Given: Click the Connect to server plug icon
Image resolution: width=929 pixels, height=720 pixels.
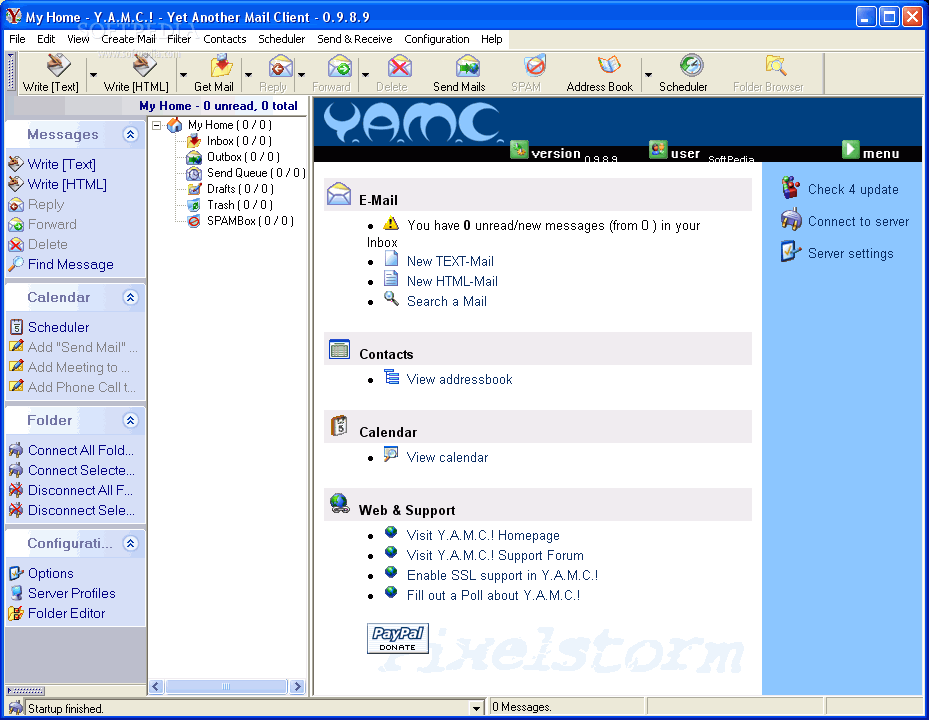Looking at the screenshot, I should point(790,220).
